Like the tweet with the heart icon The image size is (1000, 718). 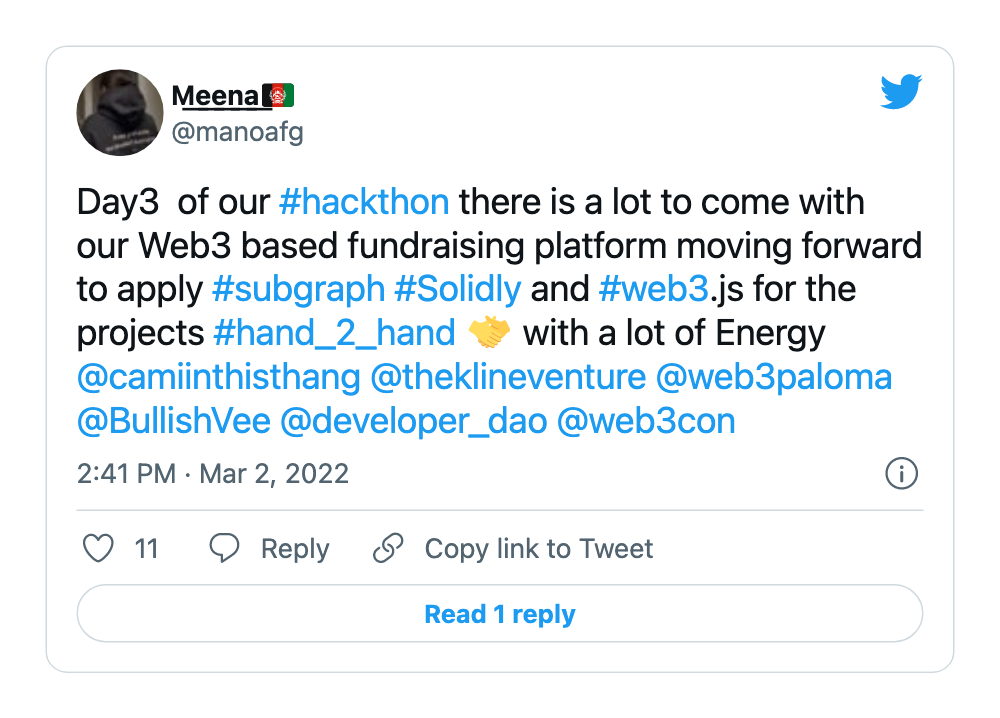tap(97, 549)
